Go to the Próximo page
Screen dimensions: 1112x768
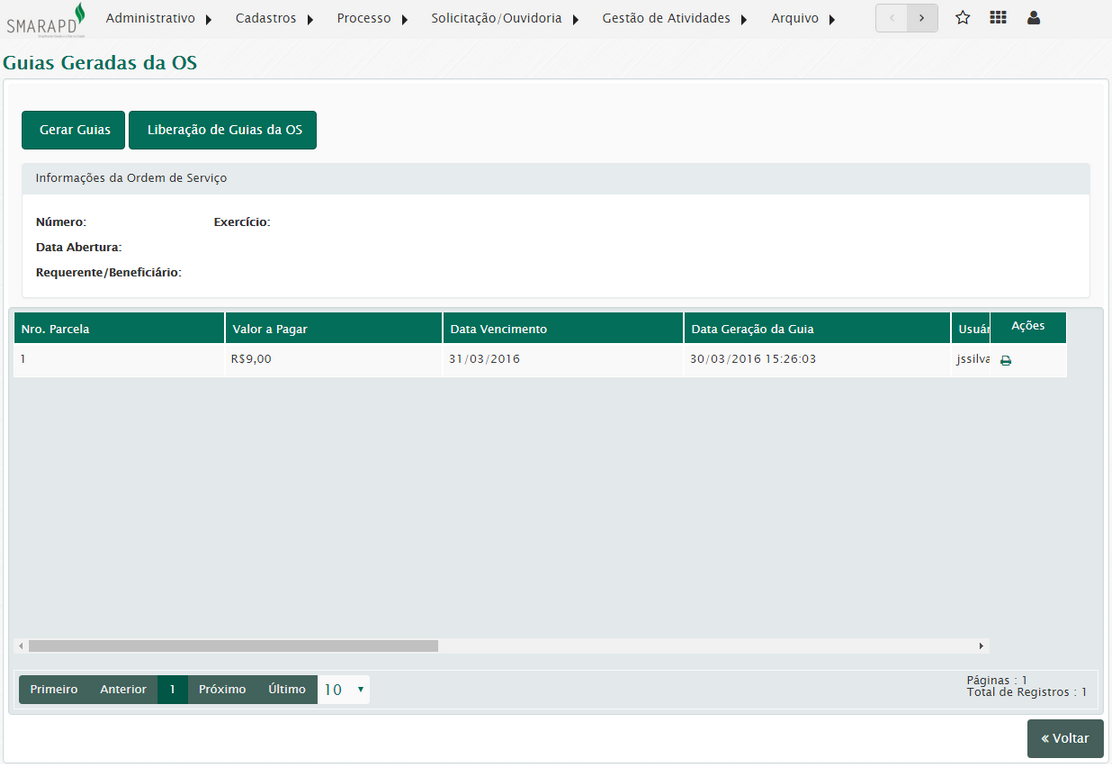222,689
